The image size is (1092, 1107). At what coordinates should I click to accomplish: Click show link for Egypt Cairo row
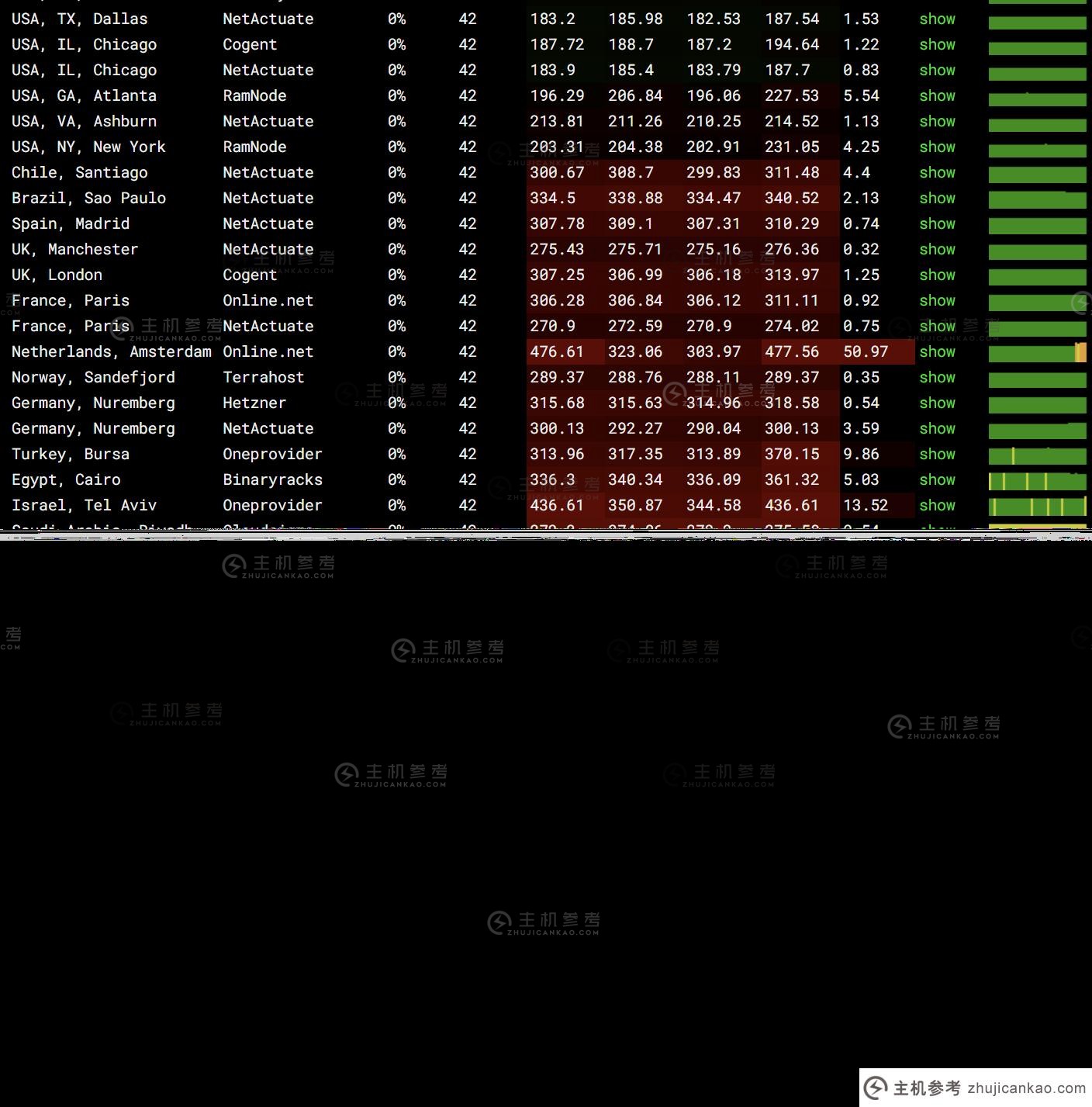point(937,479)
